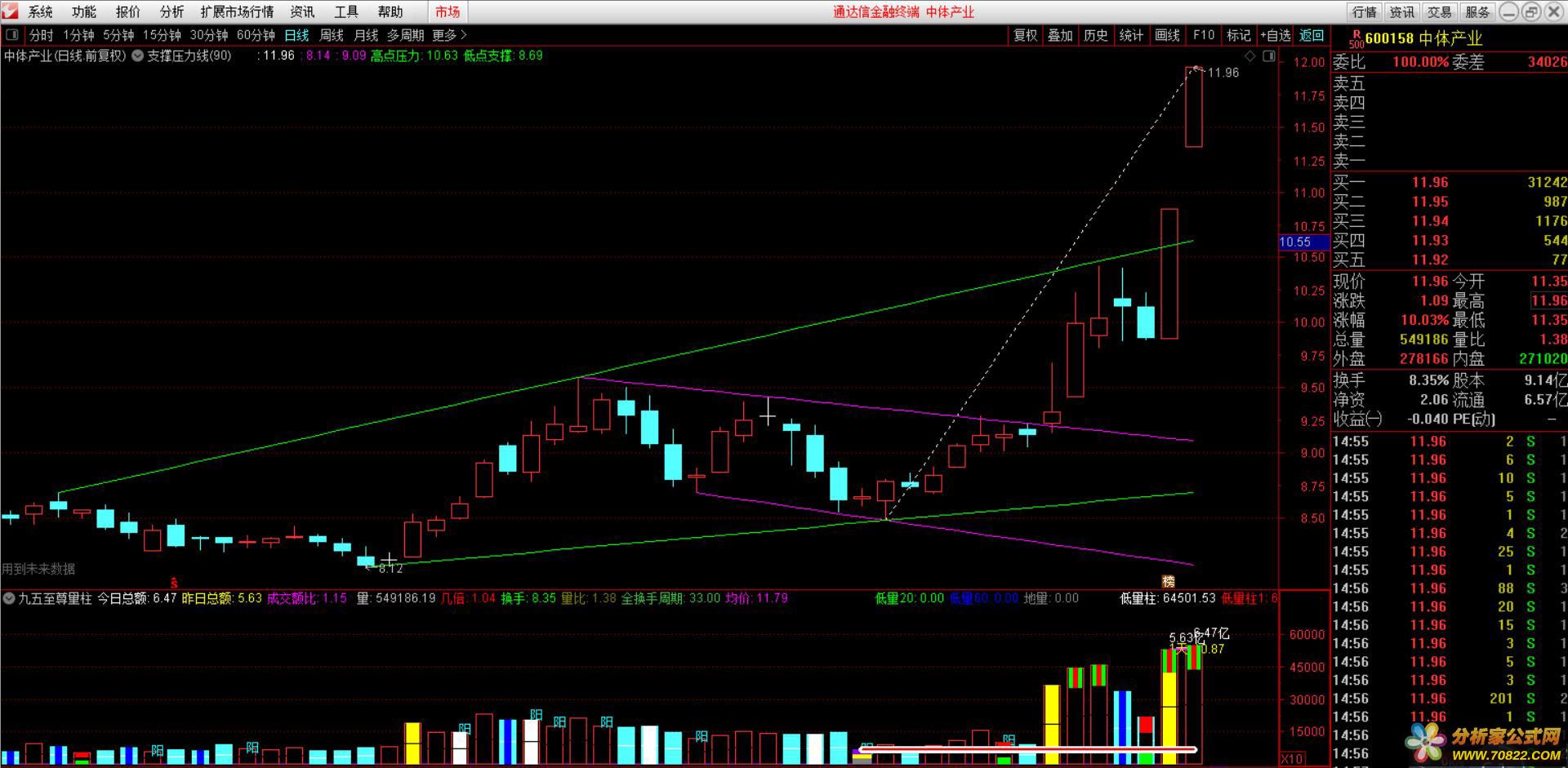Viewport: 1568px width, 768px height.
Task: Click the 换手 8.35% value
Action: (1428, 380)
